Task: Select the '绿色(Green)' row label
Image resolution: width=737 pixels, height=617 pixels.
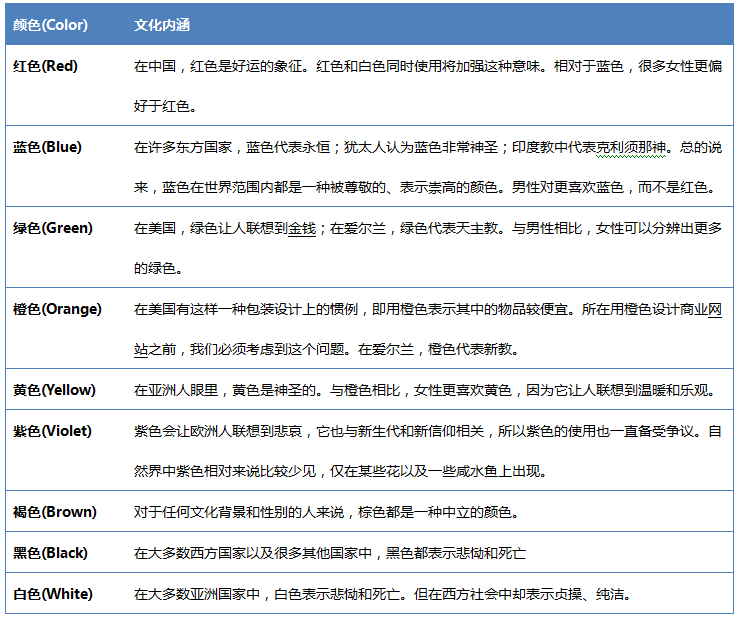Action: pos(53,228)
